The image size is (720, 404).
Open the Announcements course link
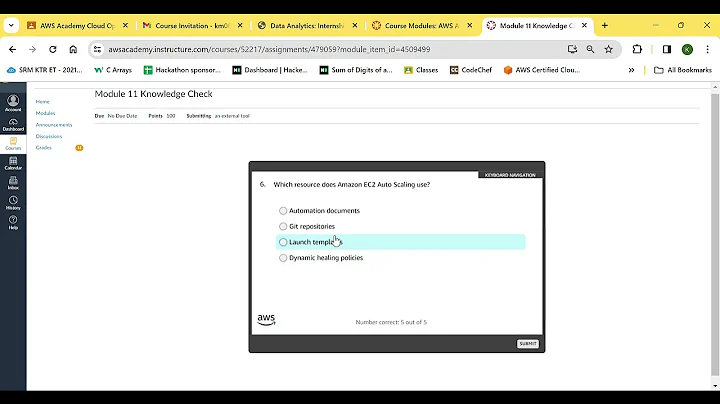54,125
